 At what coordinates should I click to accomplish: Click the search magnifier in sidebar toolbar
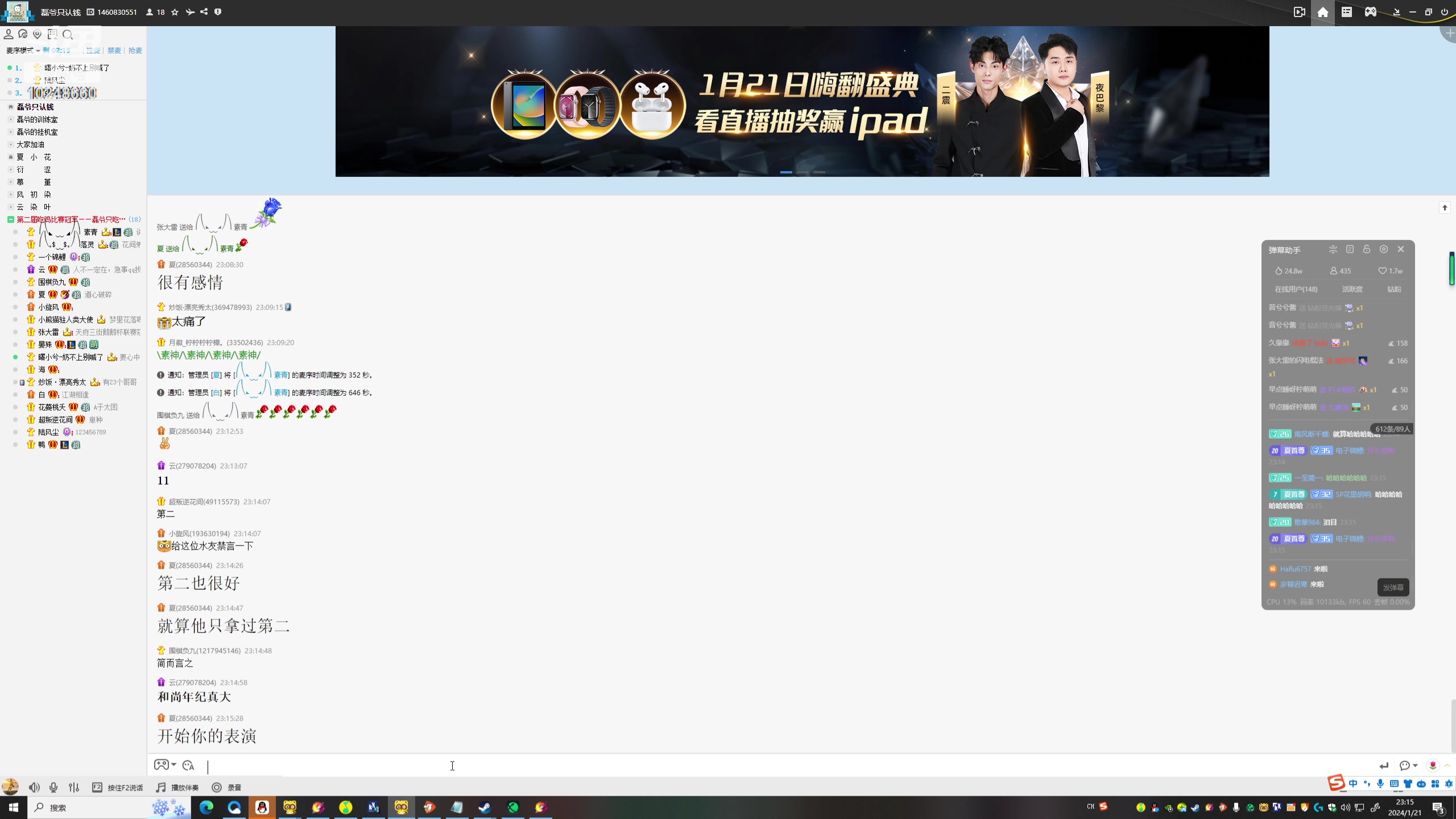[68, 35]
